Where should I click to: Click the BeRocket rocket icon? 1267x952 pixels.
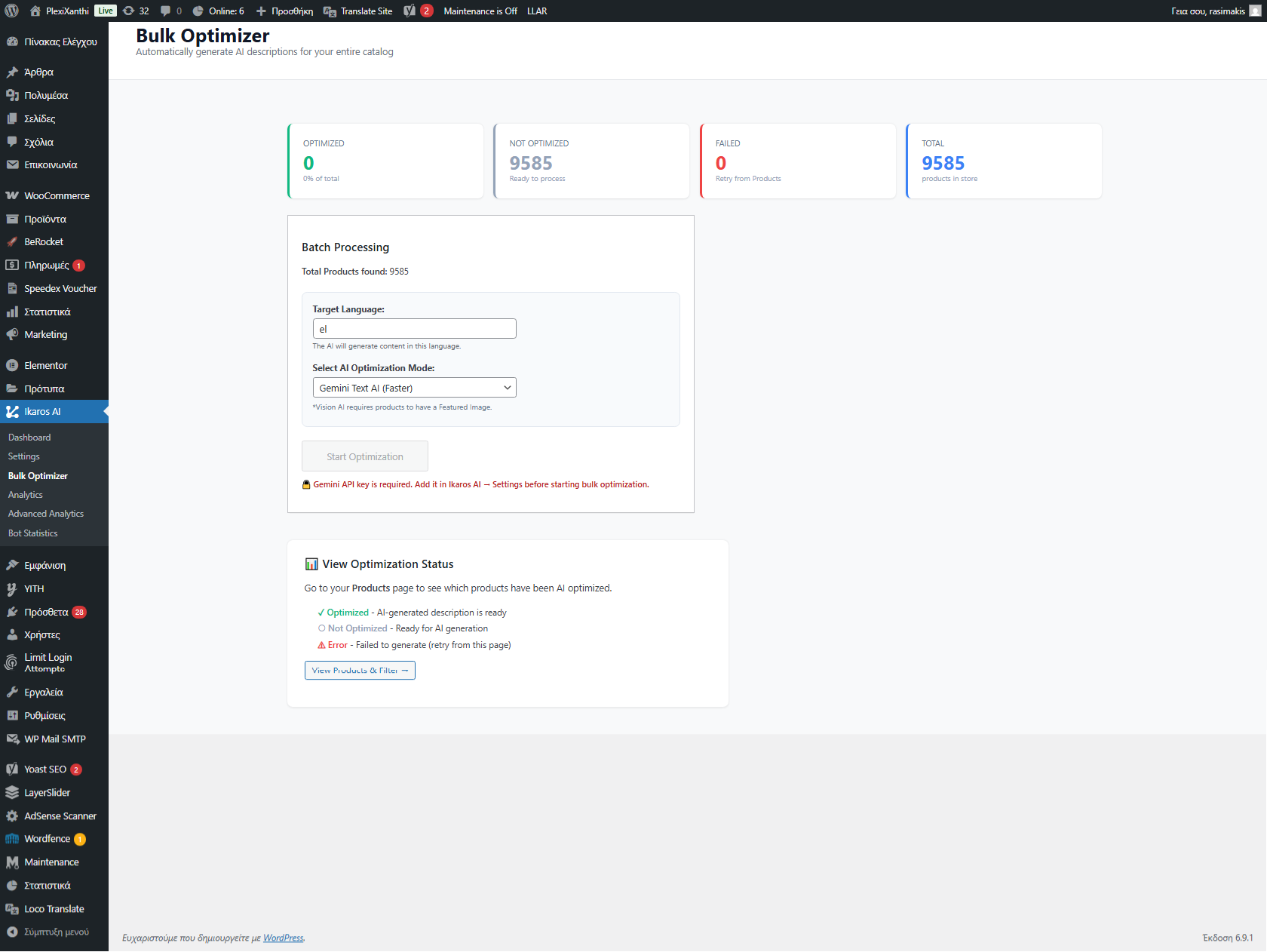pos(12,241)
